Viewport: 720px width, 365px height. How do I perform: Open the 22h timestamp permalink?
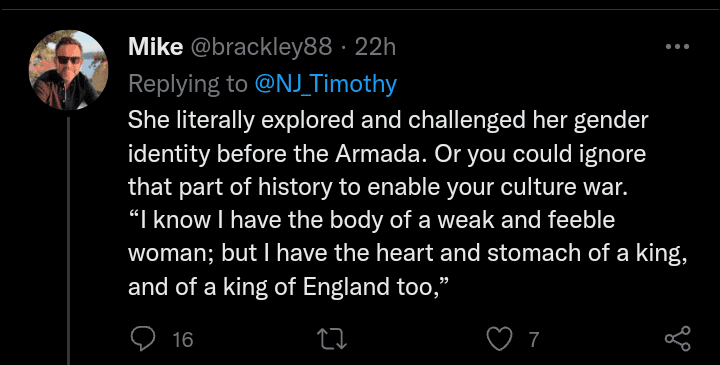pyautogui.click(x=375, y=47)
